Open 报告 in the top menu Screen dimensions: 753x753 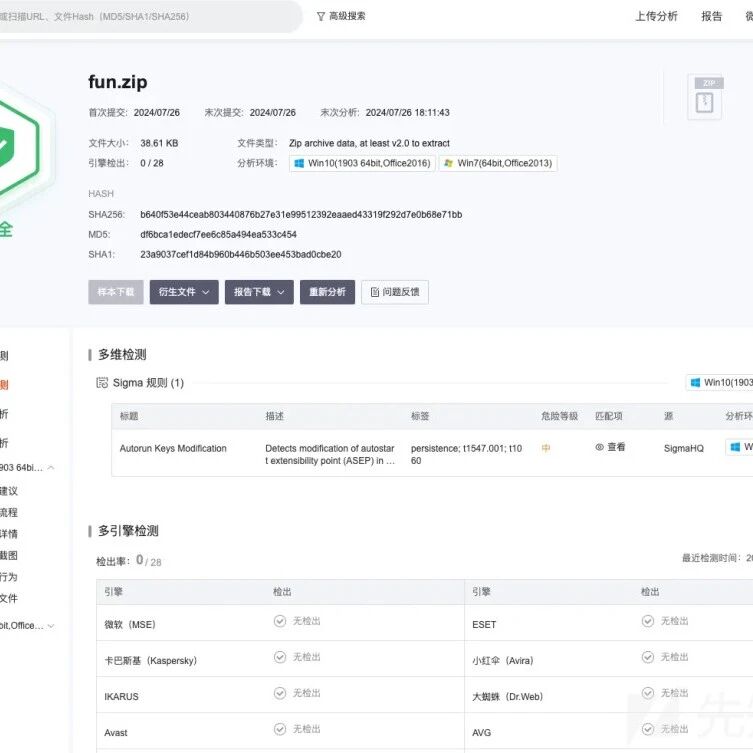[x=711, y=16]
